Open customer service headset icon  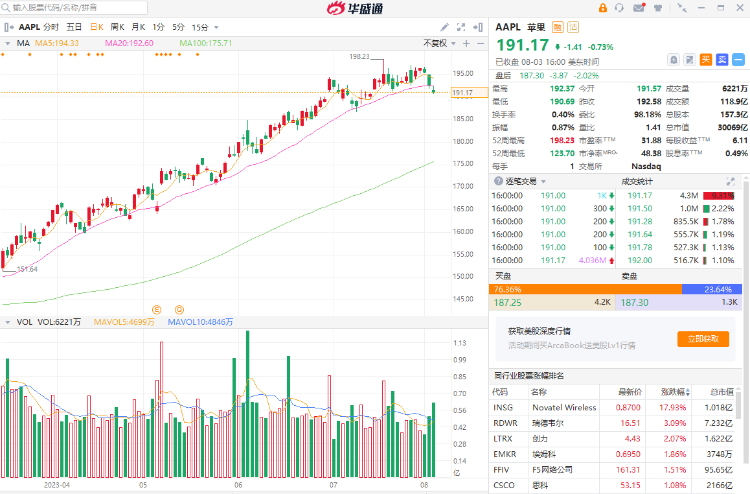click(620, 8)
